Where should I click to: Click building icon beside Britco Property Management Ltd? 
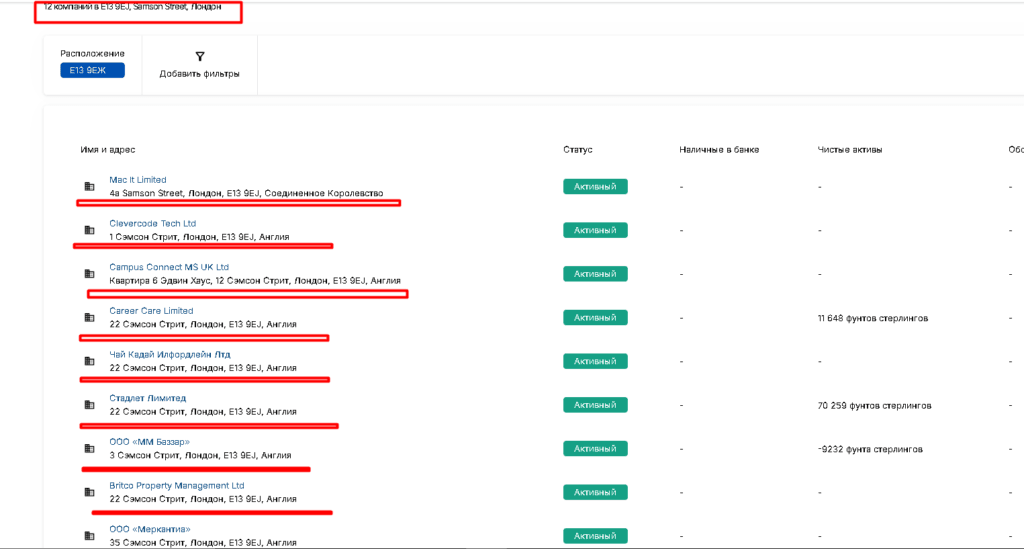(x=89, y=492)
